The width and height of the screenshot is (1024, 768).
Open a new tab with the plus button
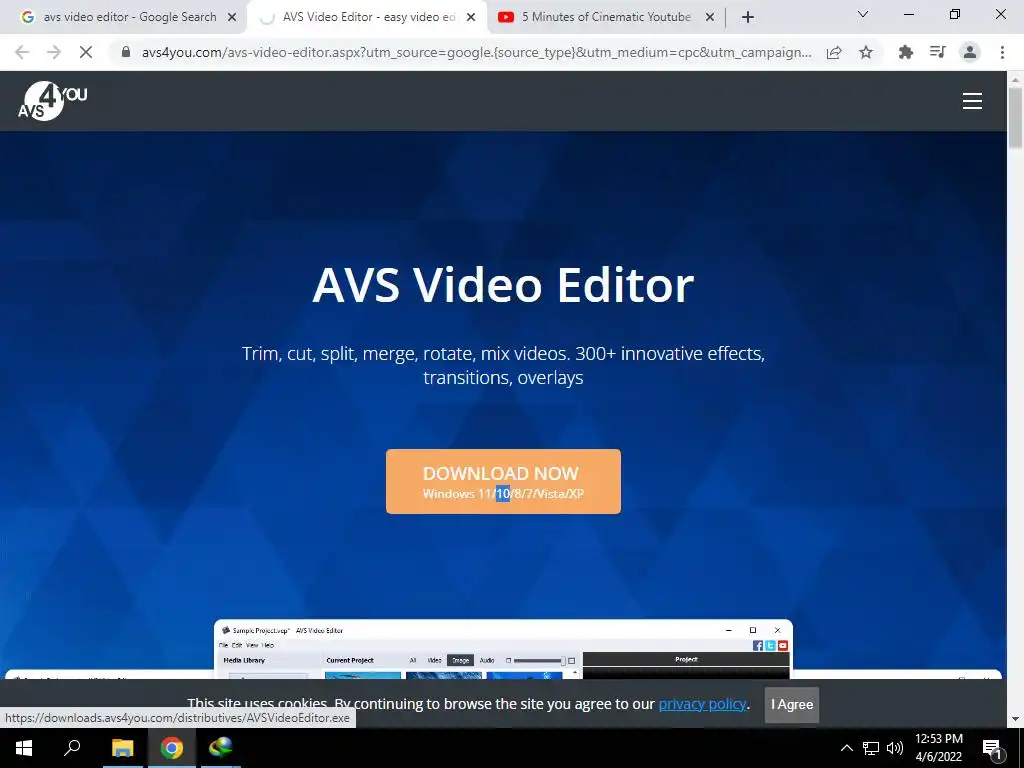pyautogui.click(x=748, y=18)
